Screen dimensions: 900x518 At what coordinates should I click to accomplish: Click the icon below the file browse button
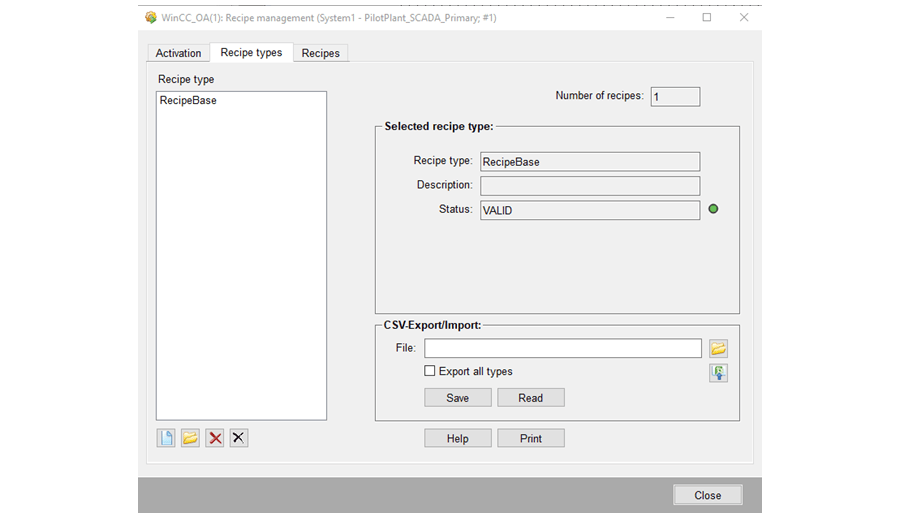pos(718,373)
